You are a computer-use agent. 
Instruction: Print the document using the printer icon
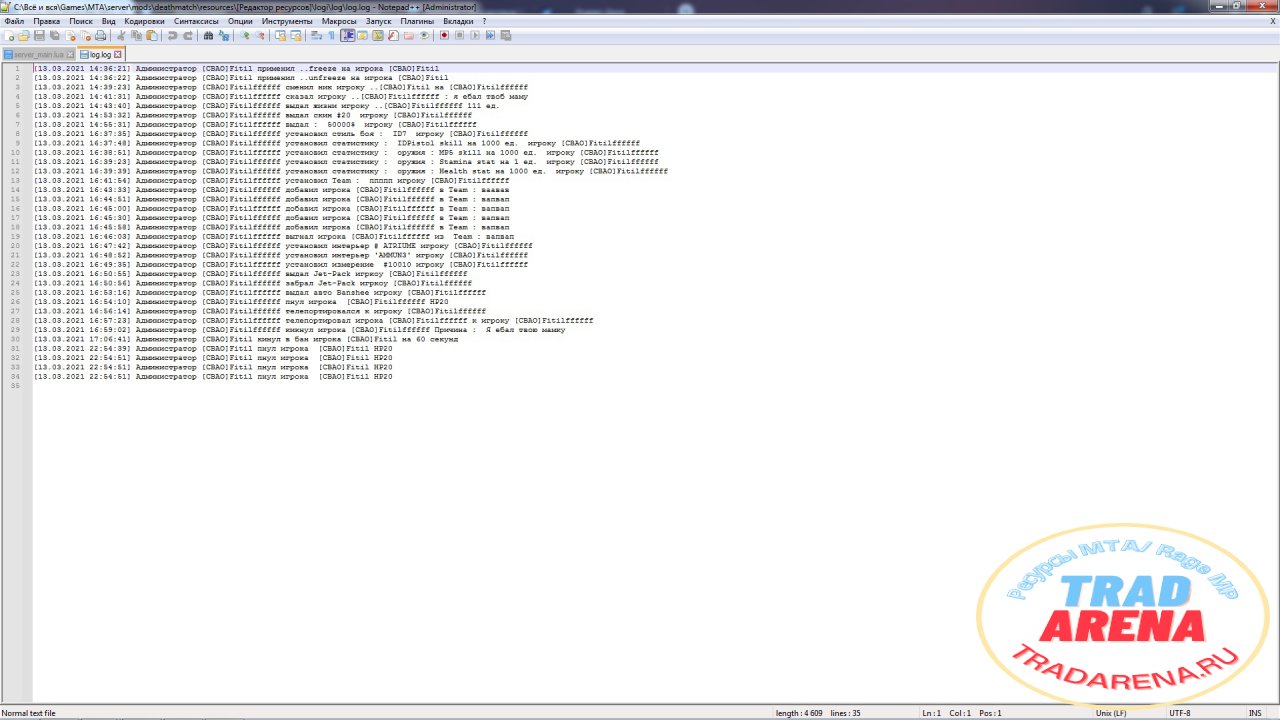coord(100,35)
